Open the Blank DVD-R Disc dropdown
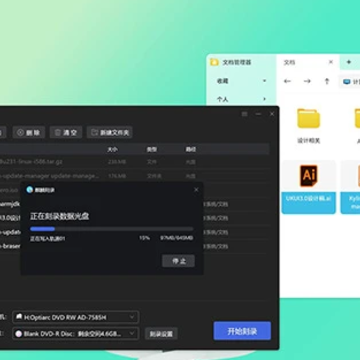 click(x=75, y=333)
